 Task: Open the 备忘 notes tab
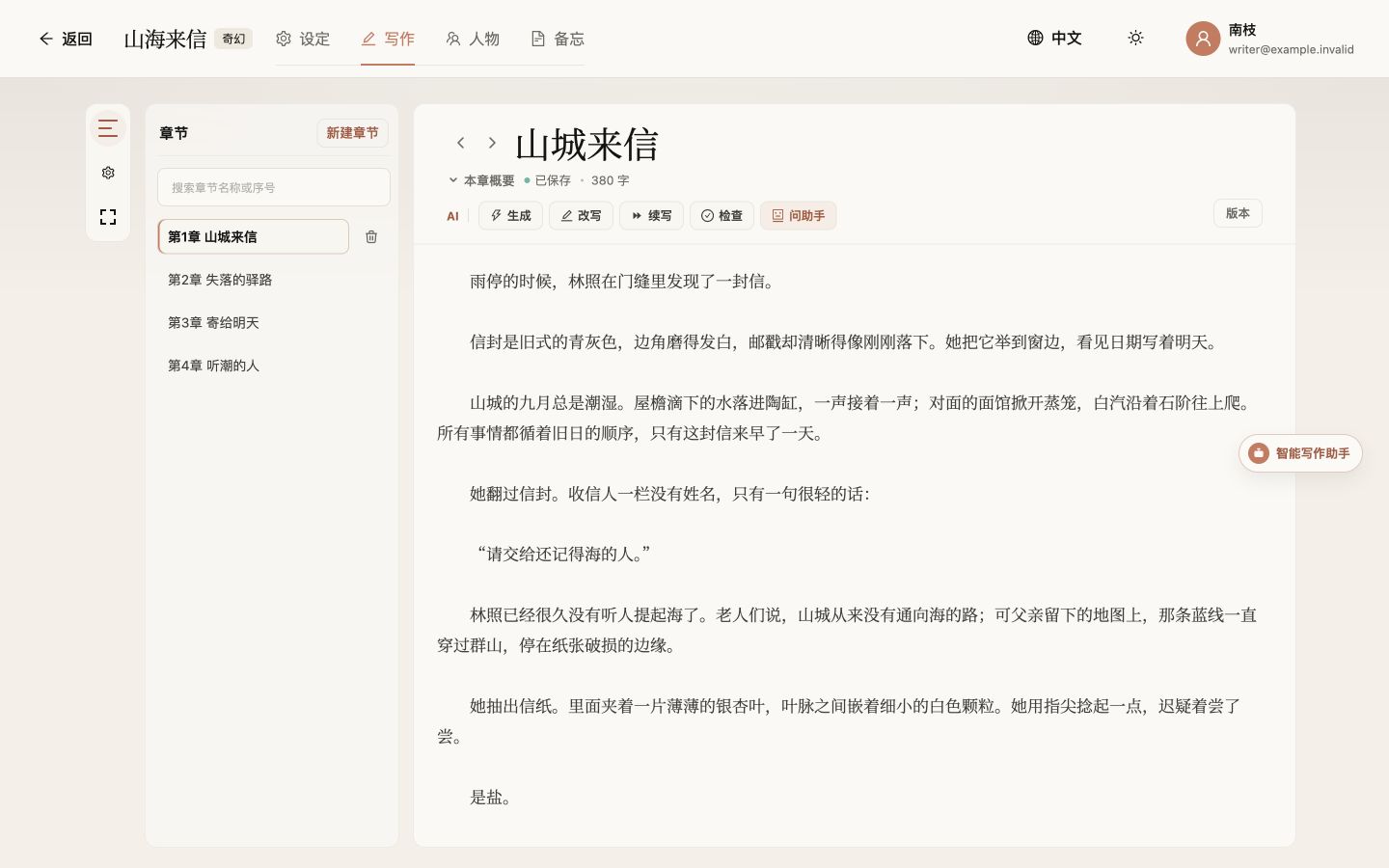(x=558, y=39)
